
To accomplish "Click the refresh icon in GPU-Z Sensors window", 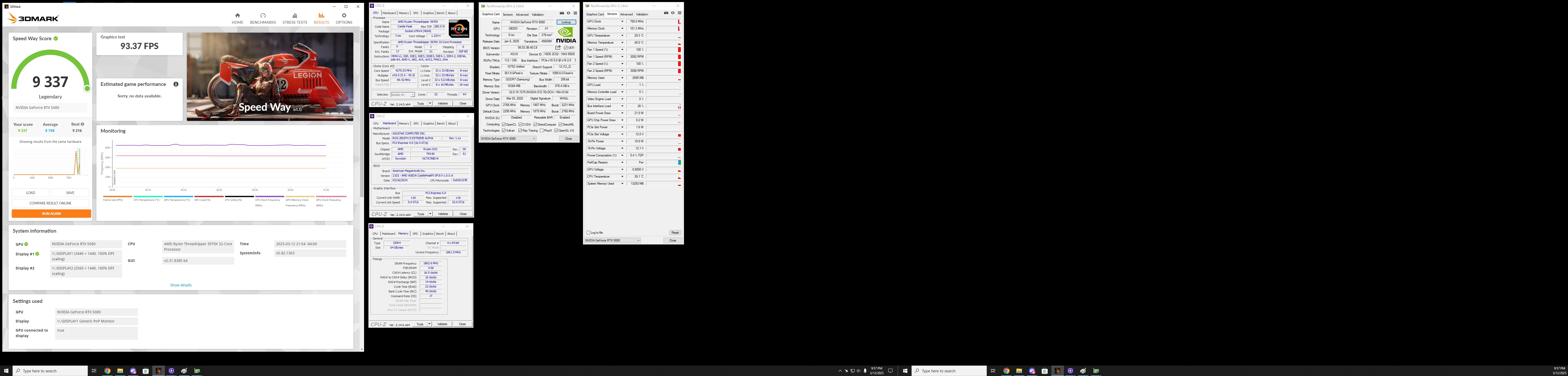I will click(x=673, y=13).
